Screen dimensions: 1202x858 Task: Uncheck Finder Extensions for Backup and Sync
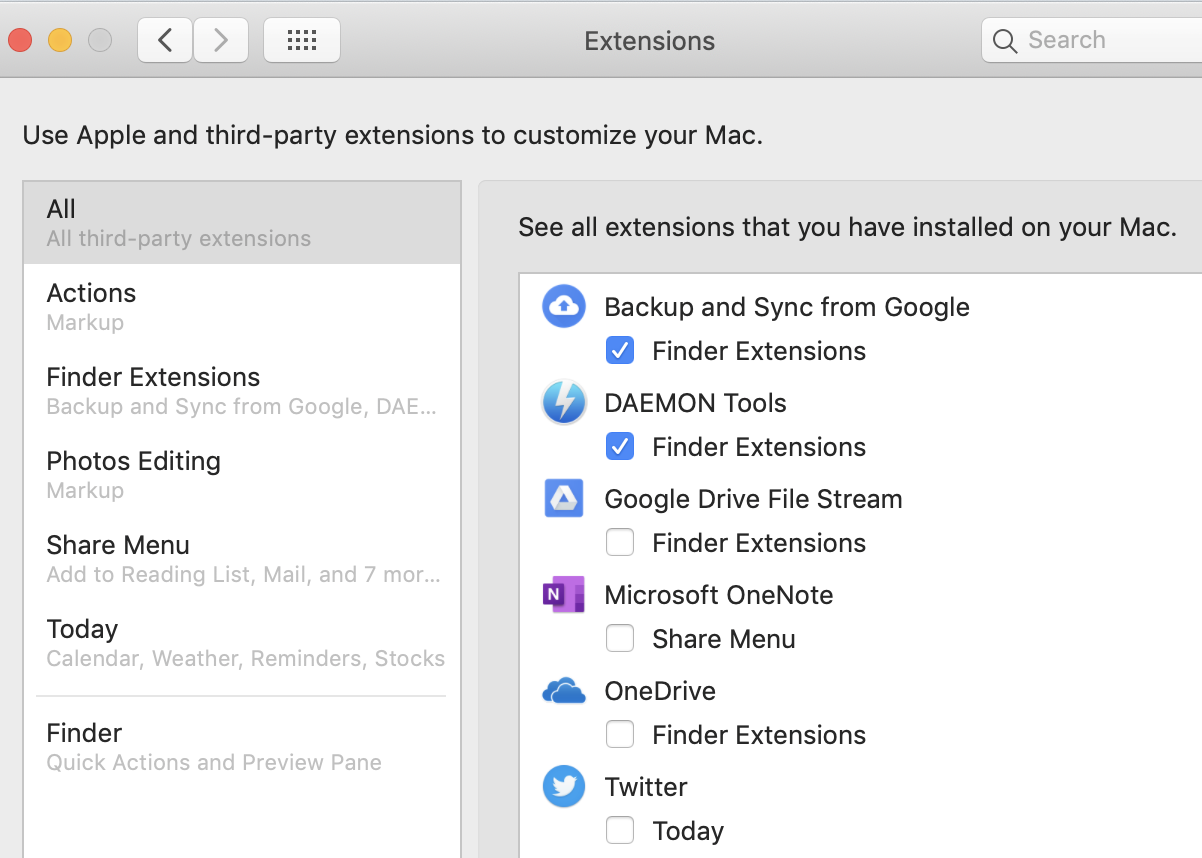[620, 351]
